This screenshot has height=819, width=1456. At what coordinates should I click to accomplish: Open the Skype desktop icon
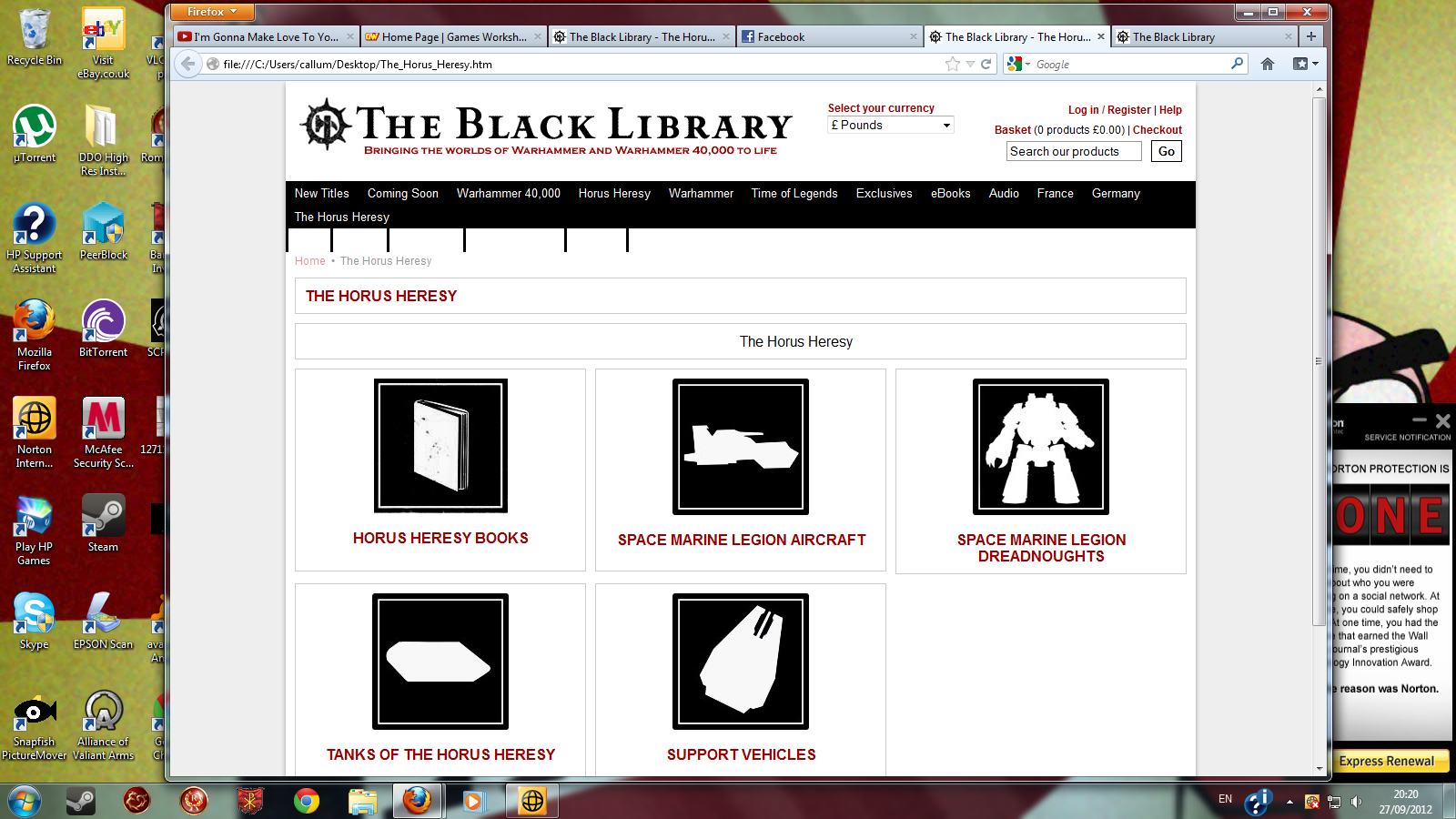[35, 621]
